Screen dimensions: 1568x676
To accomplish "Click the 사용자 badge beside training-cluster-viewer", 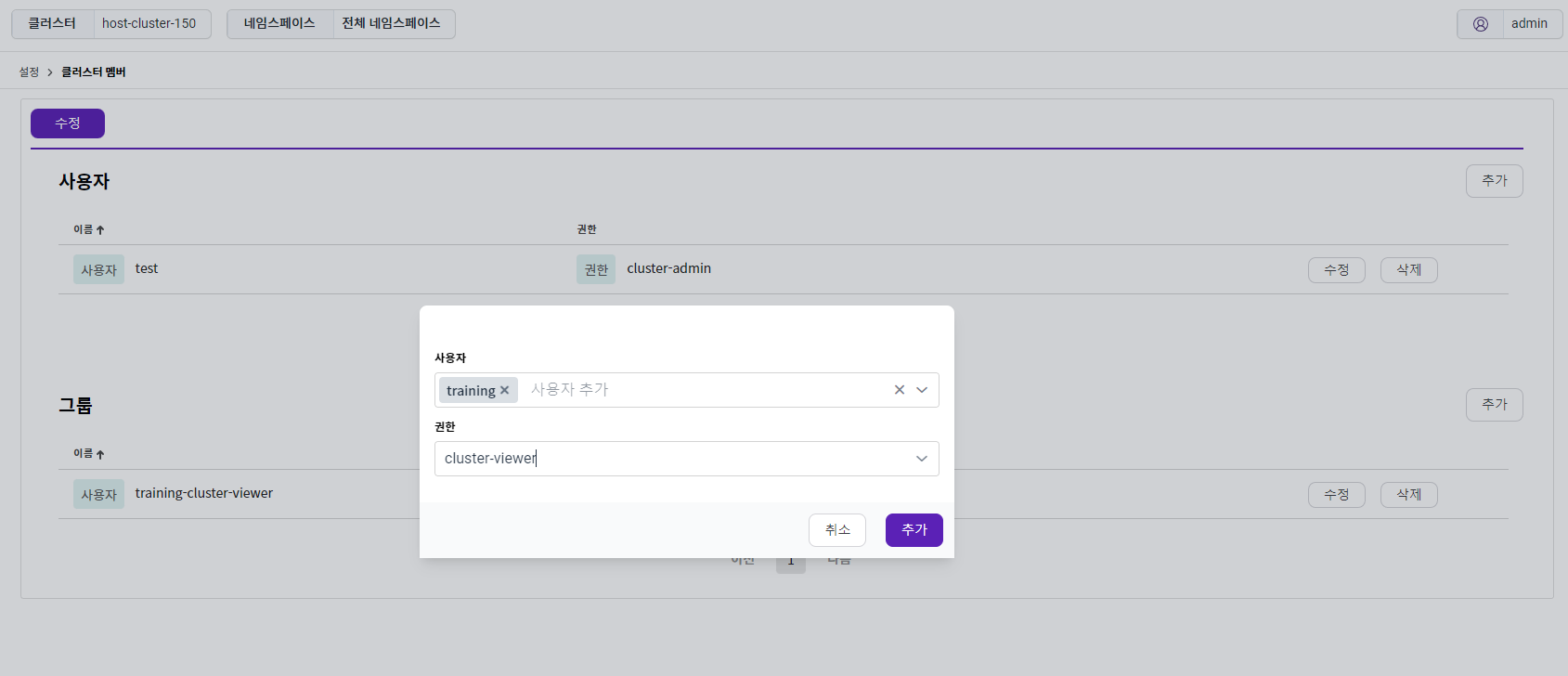I will pos(98,495).
